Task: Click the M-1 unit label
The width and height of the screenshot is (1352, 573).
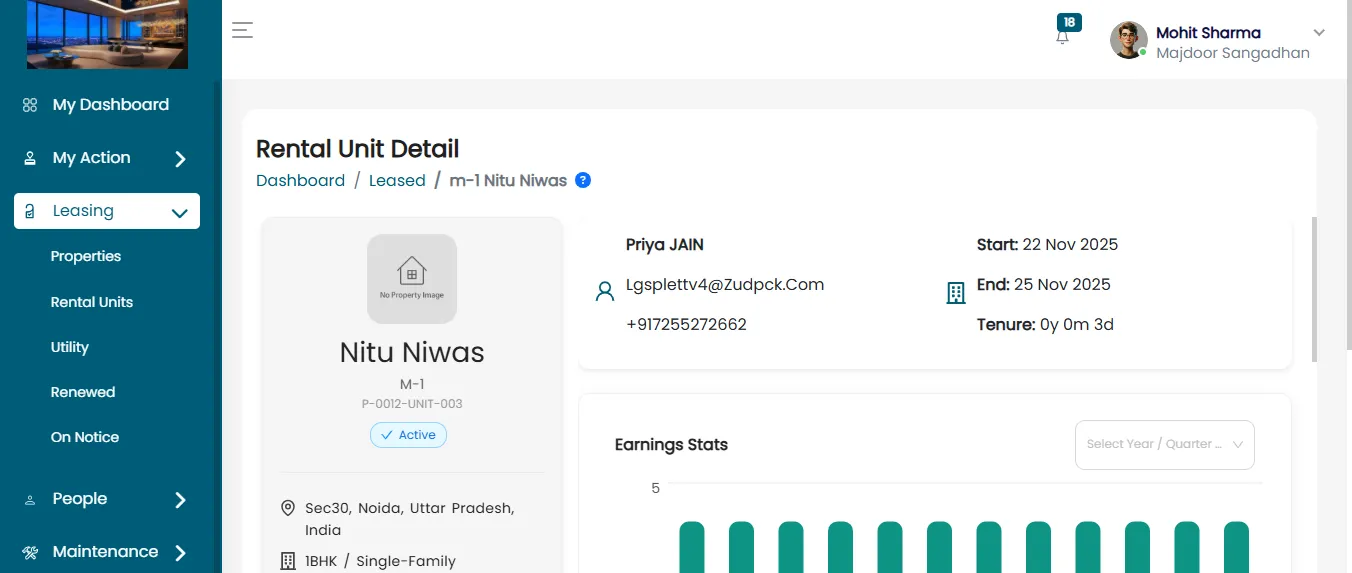Action: 412,384
